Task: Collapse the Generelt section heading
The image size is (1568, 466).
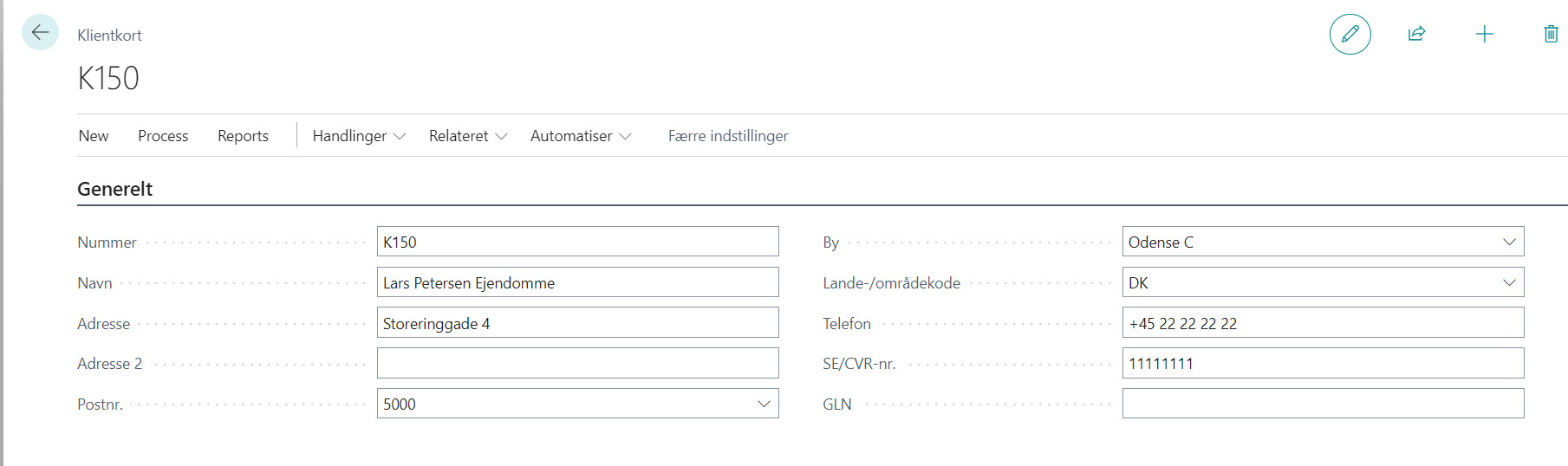Action: click(114, 189)
